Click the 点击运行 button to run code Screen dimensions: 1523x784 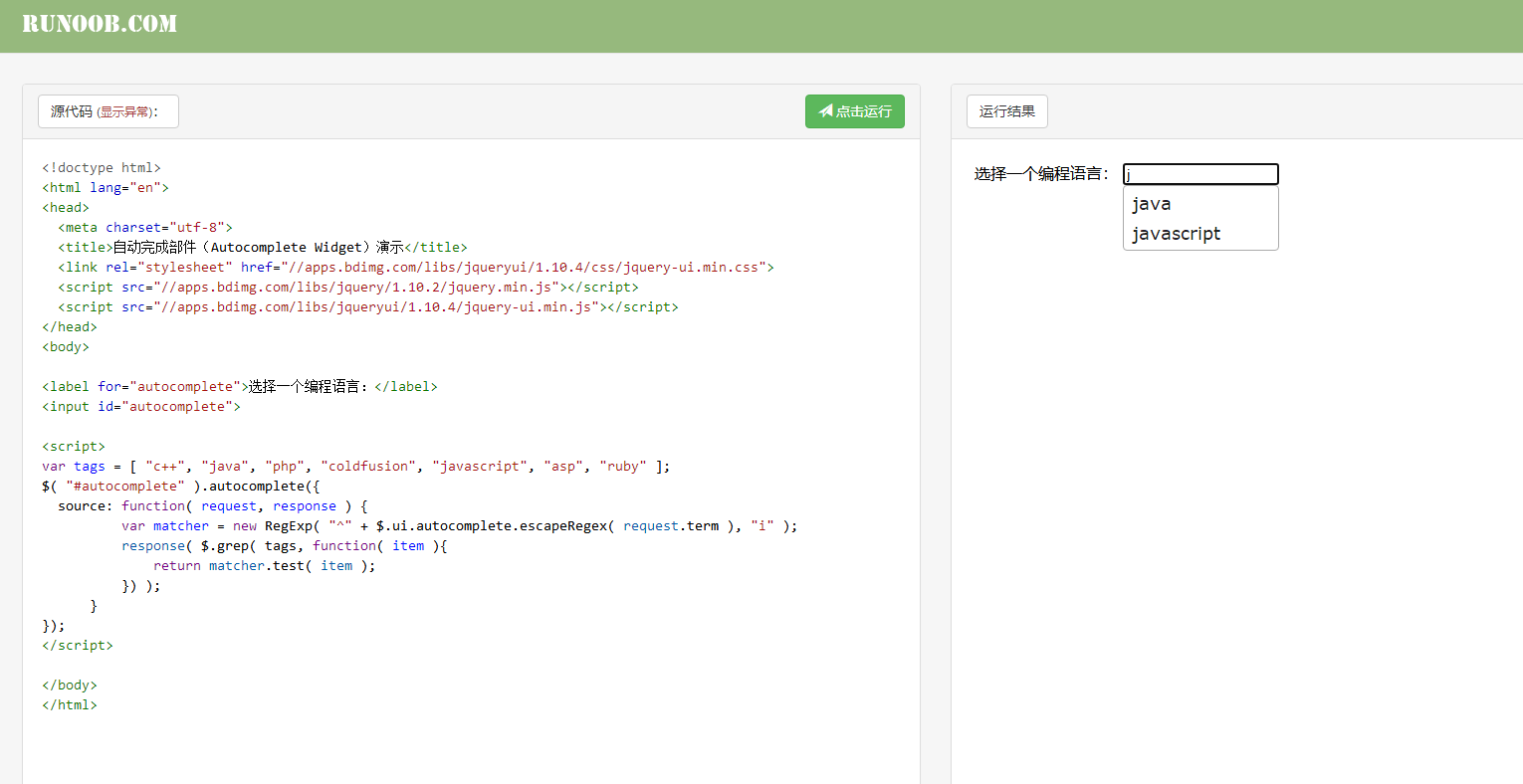[x=854, y=110]
